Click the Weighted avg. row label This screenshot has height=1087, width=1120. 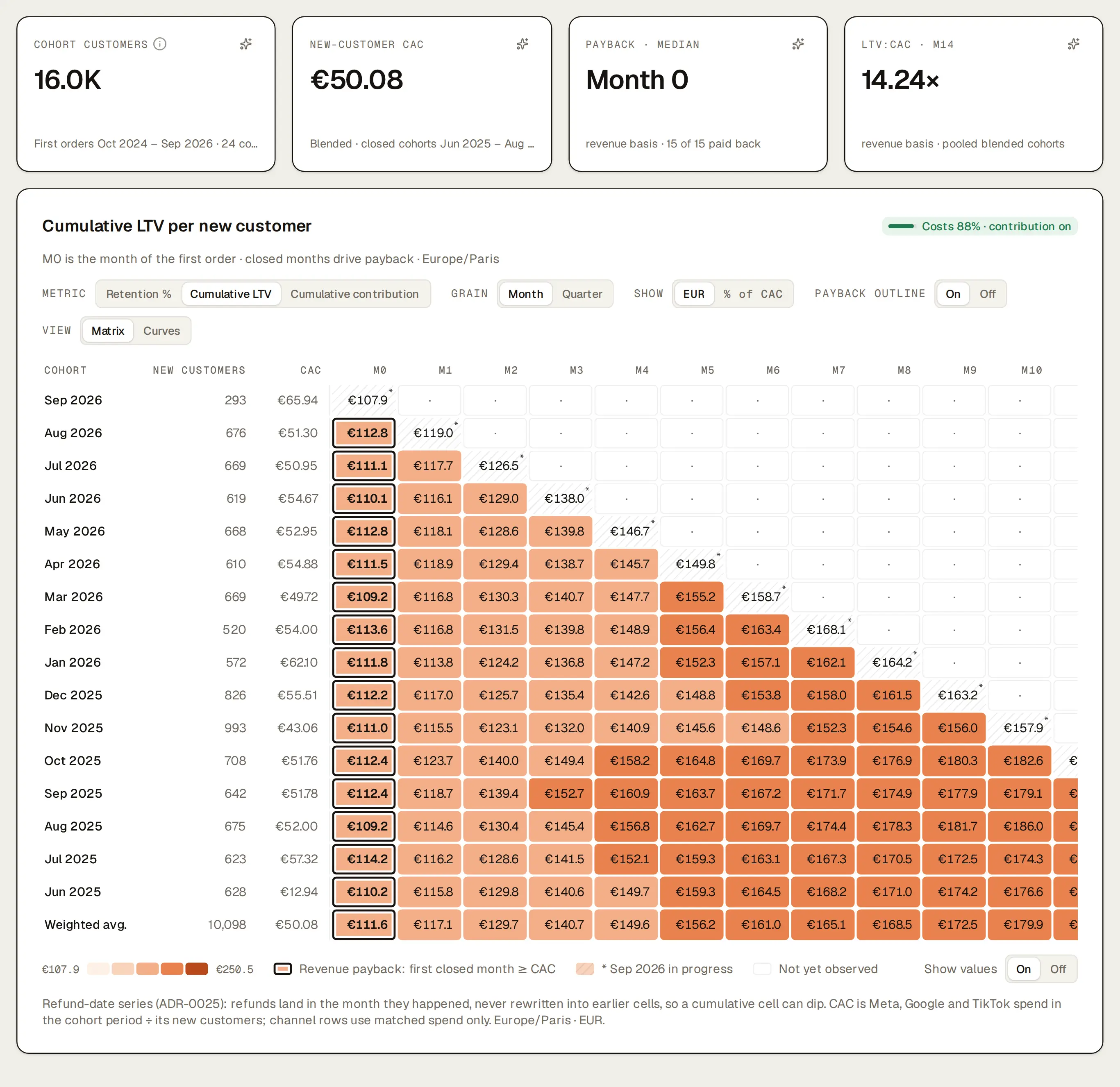pyautogui.click(x=86, y=925)
